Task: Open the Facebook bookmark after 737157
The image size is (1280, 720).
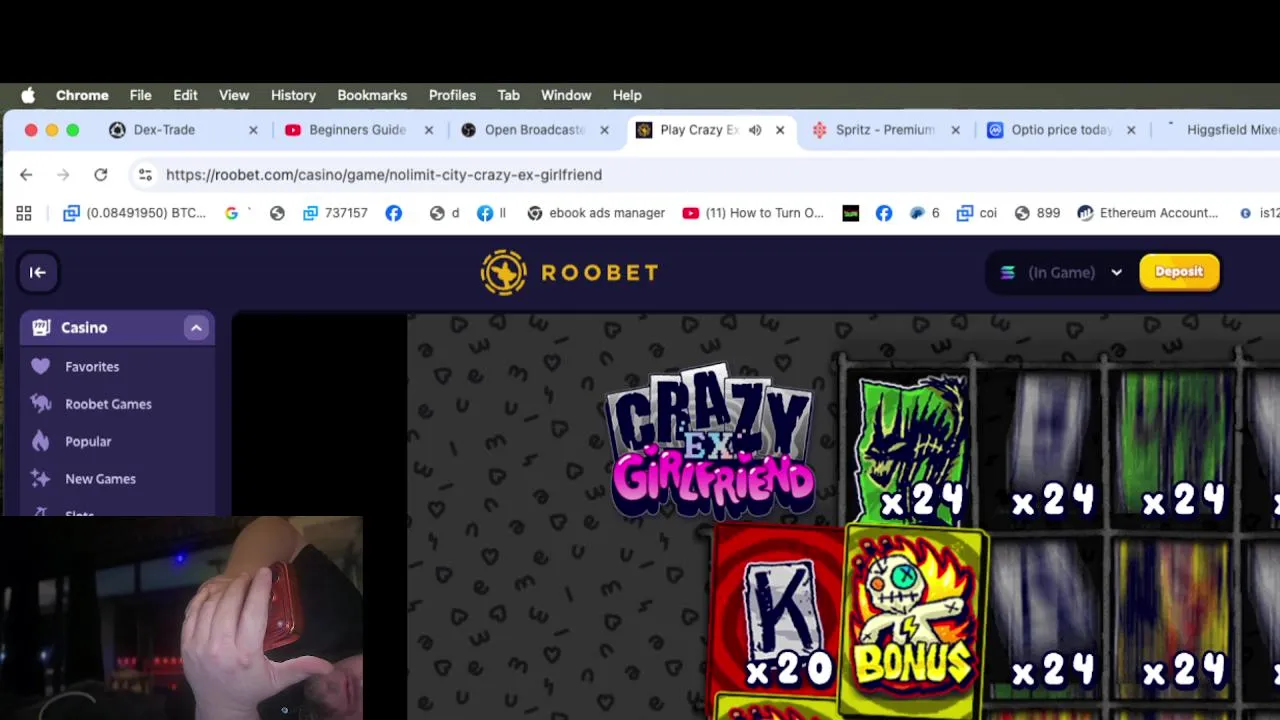Action: click(394, 213)
